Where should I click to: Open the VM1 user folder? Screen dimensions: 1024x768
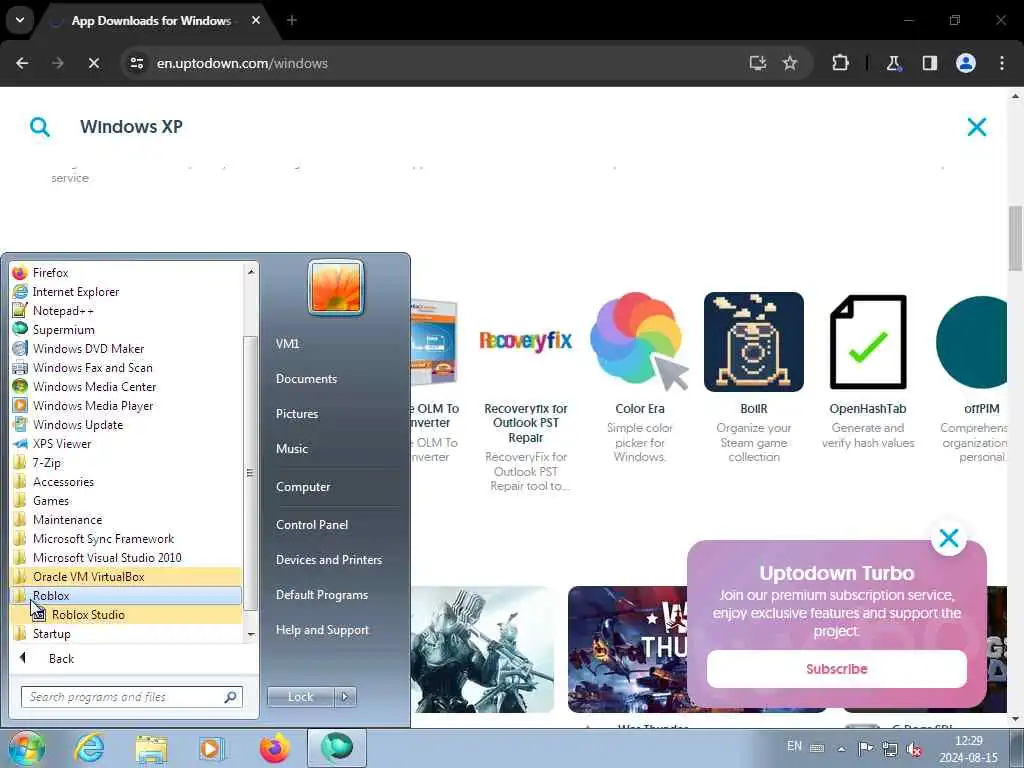(x=287, y=344)
